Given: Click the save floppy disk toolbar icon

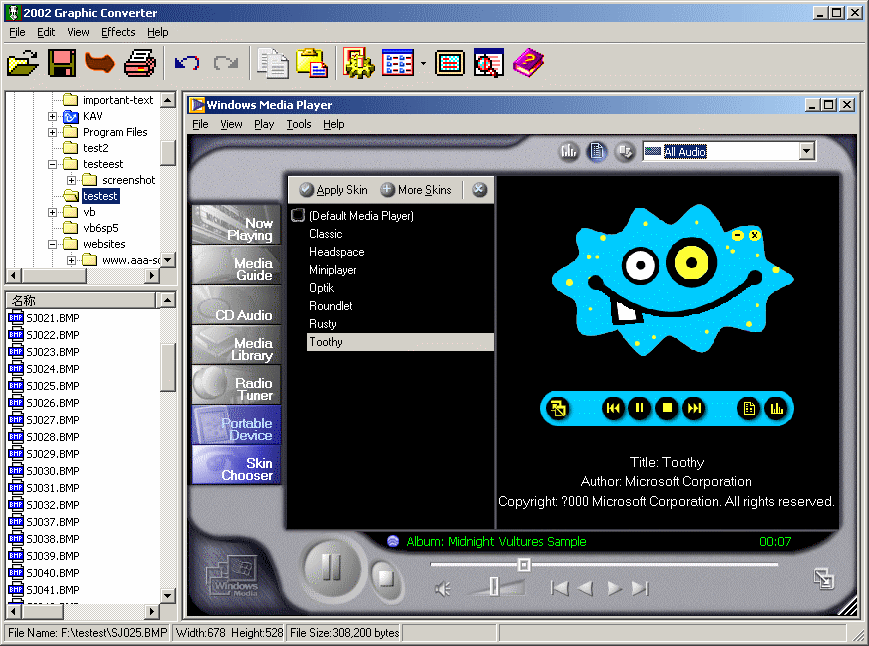Looking at the screenshot, I should (x=62, y=63).
